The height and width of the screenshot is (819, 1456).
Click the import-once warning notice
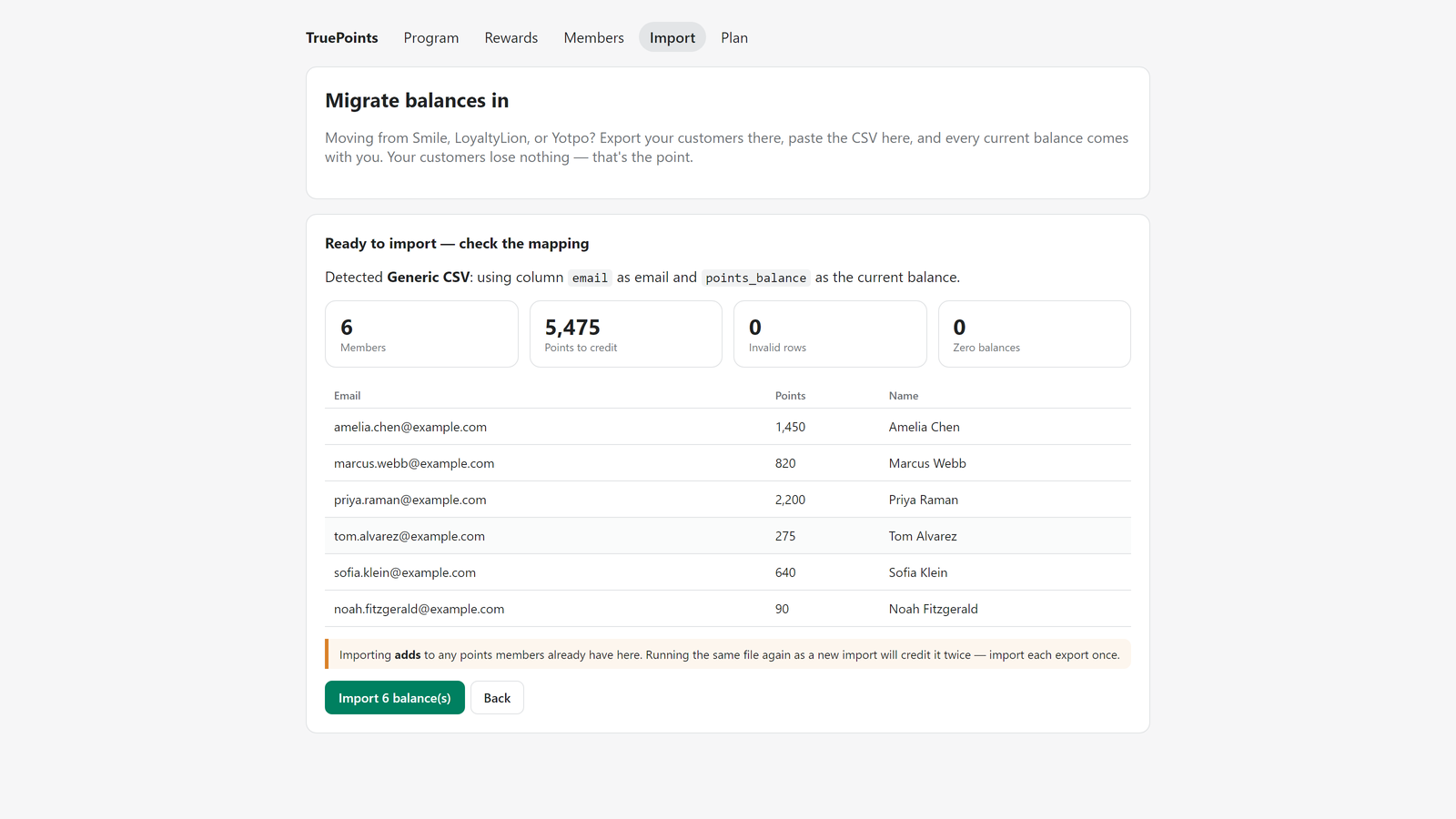[728, 654]
